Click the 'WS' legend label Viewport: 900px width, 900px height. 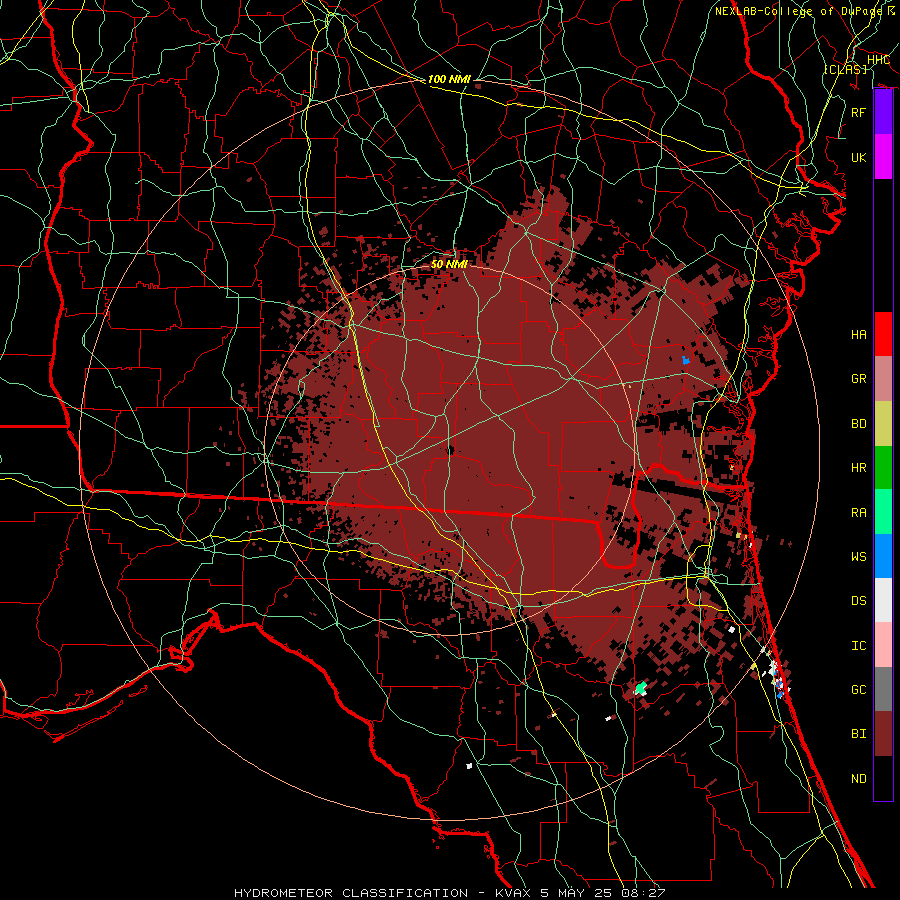pyautogui.click(x=859, y=556)
